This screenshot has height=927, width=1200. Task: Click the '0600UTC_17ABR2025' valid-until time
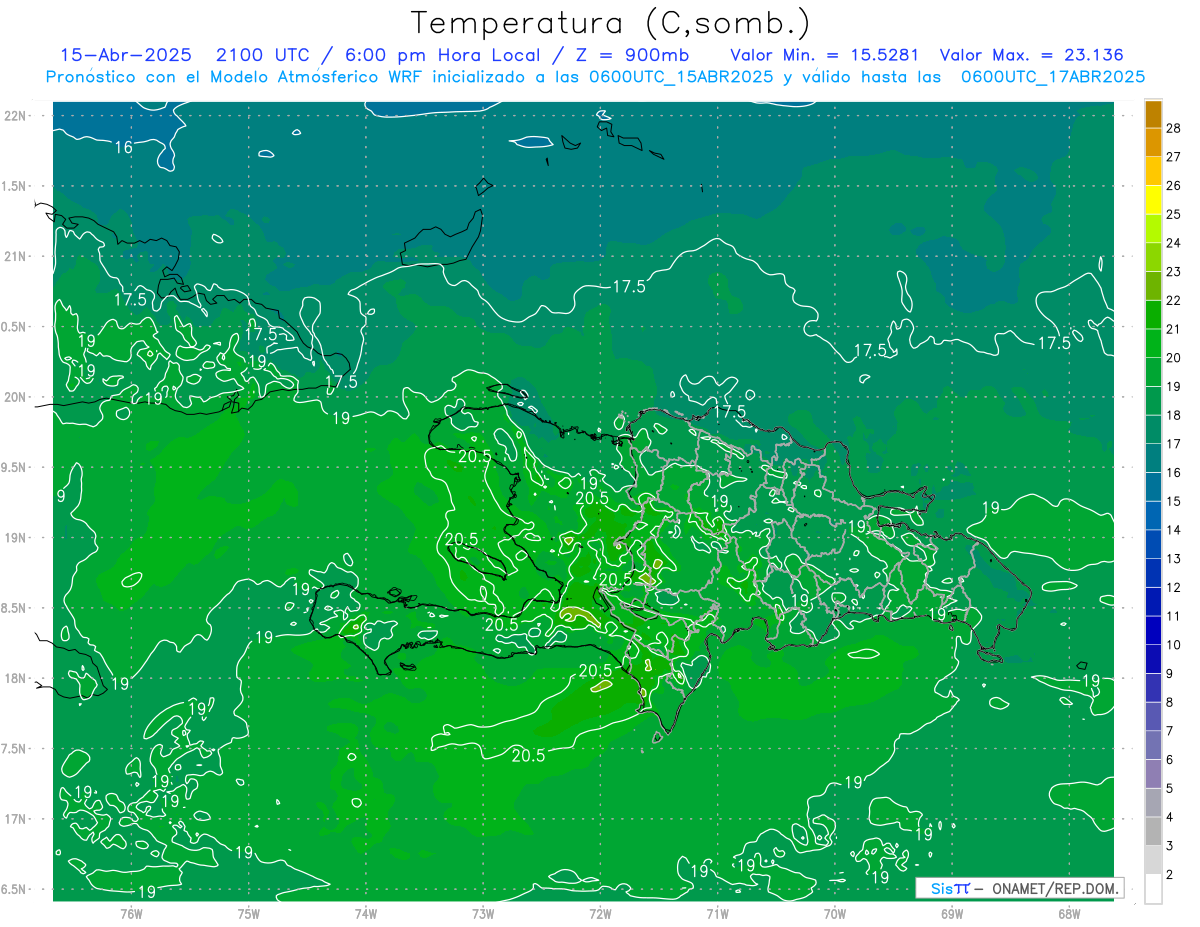tap(1053, 77)
